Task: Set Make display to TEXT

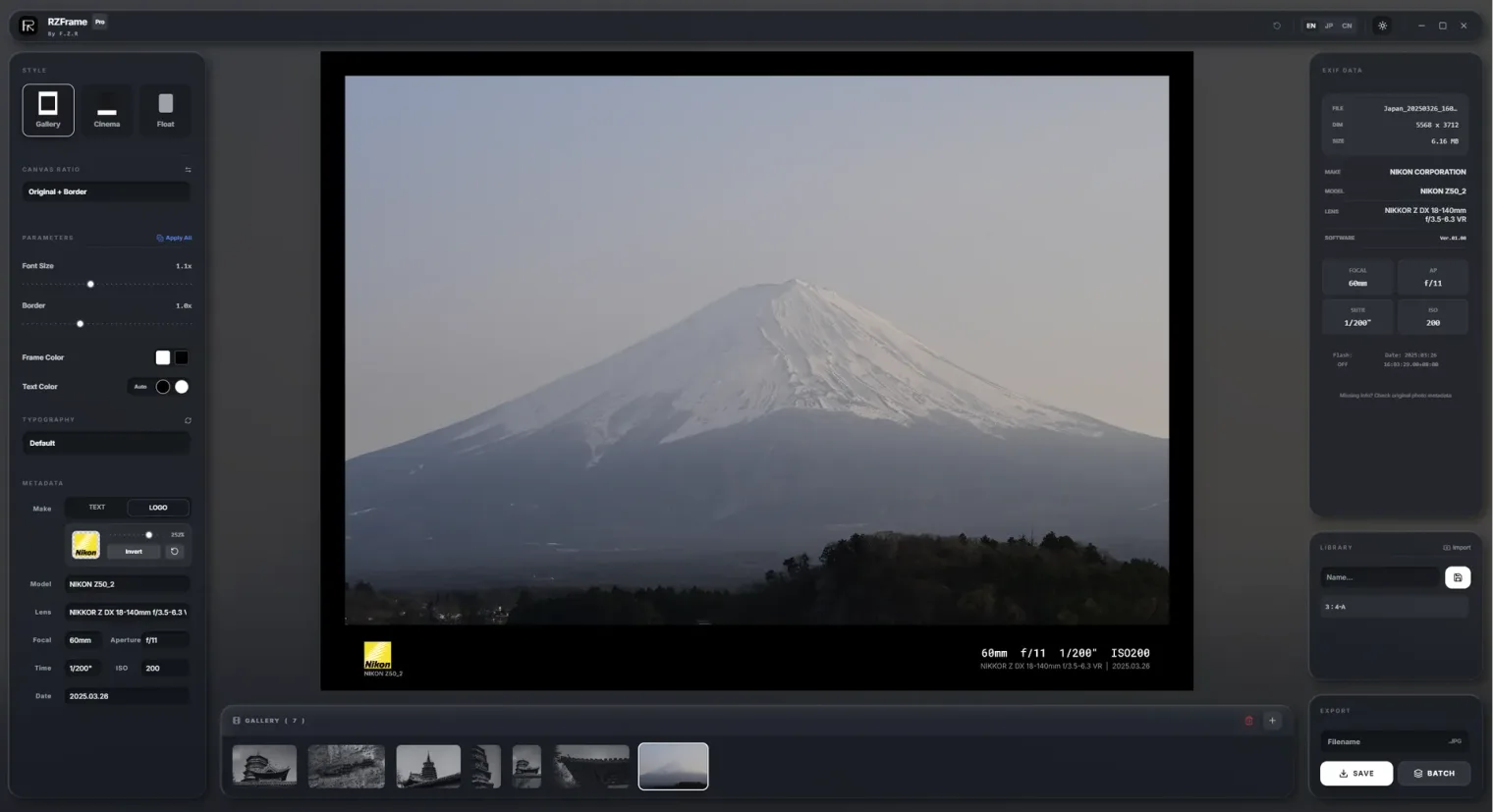Action: pyautogui.click(x=96, y=508)
